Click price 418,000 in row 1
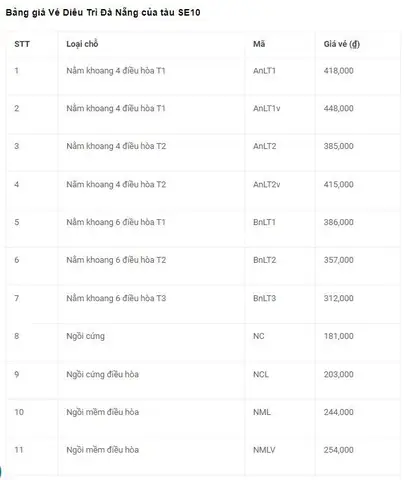The image size is (407, 480). pos(339,71)
